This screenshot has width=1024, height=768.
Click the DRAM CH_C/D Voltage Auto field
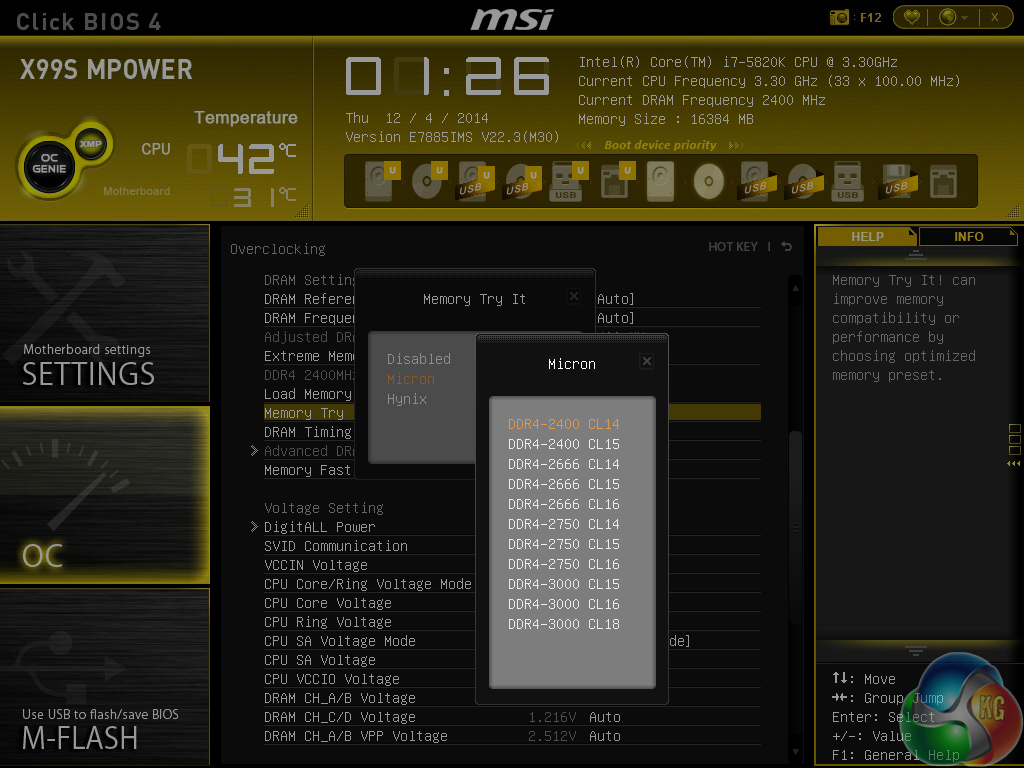(605, 717)
